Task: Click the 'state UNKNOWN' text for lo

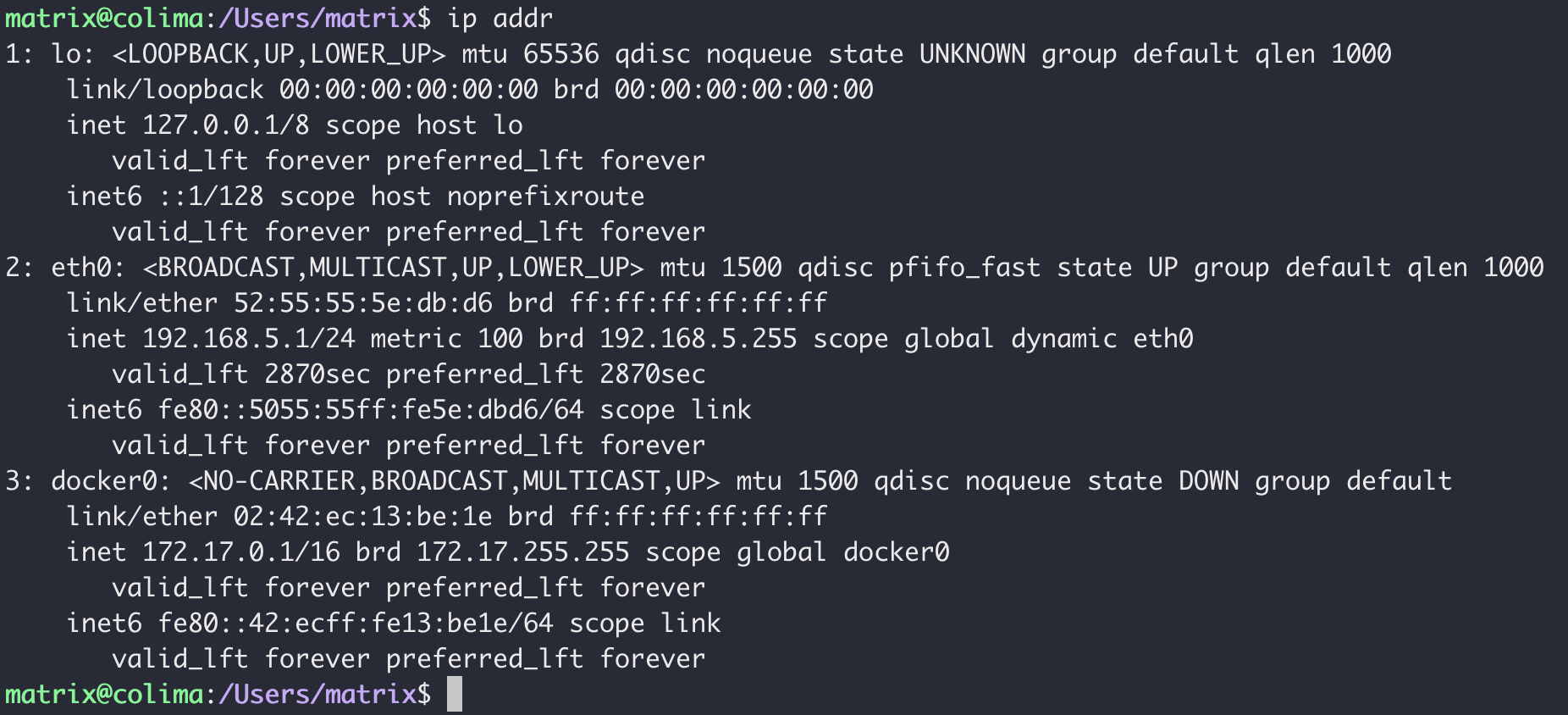Action: pos(926,54)
